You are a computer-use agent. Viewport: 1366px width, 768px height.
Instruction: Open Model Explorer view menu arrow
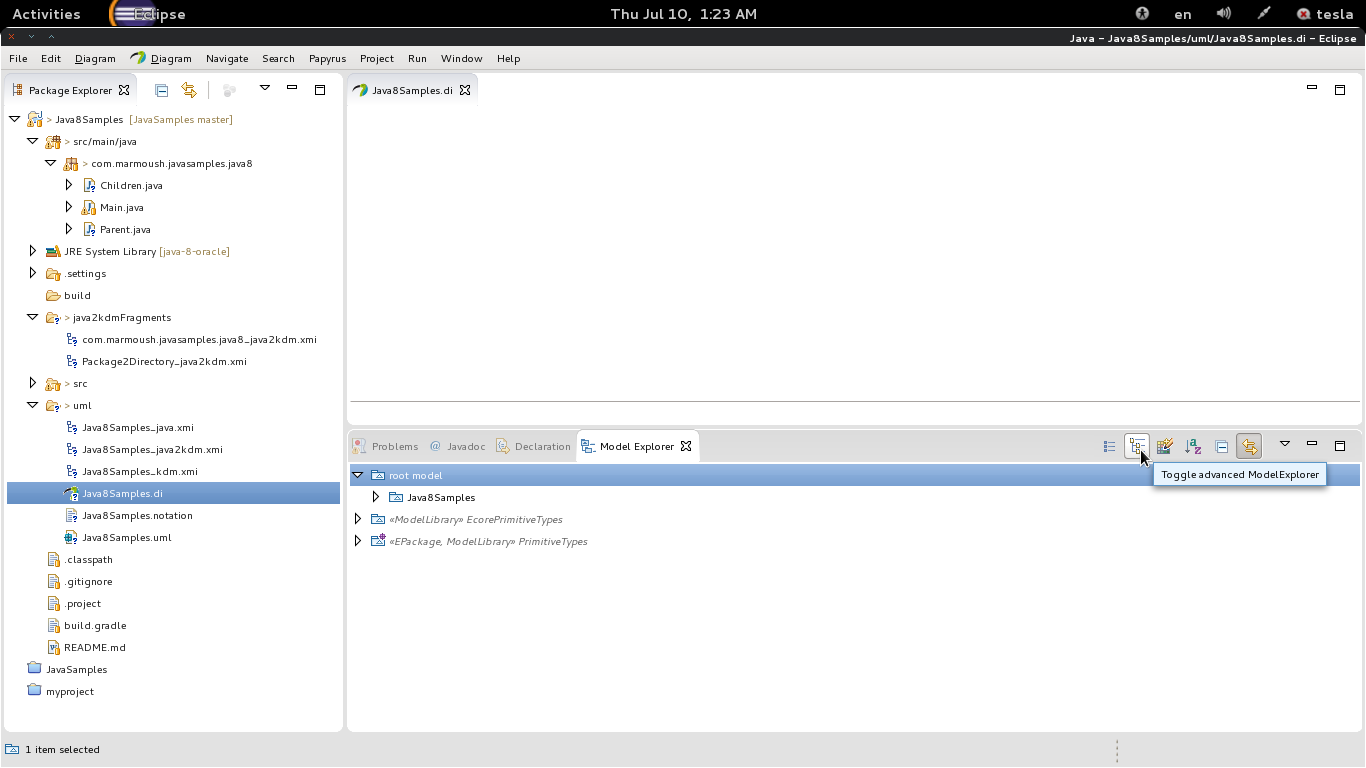click(1285, 444)
